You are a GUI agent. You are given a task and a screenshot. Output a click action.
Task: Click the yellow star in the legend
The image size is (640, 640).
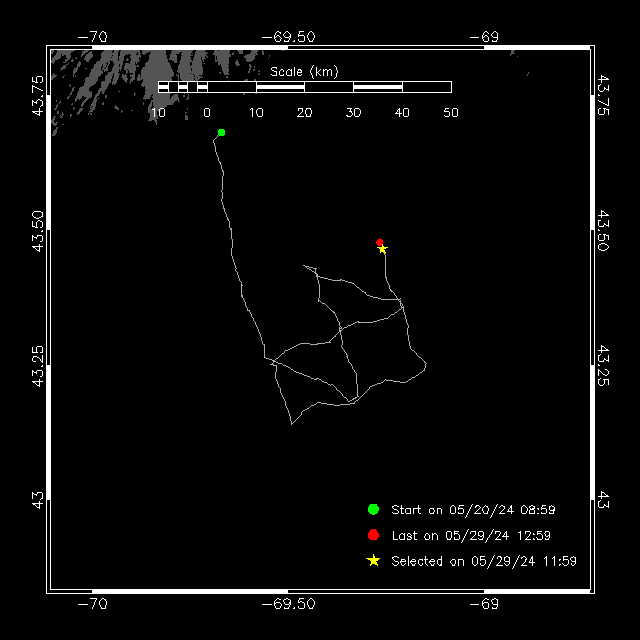(373, 560)
